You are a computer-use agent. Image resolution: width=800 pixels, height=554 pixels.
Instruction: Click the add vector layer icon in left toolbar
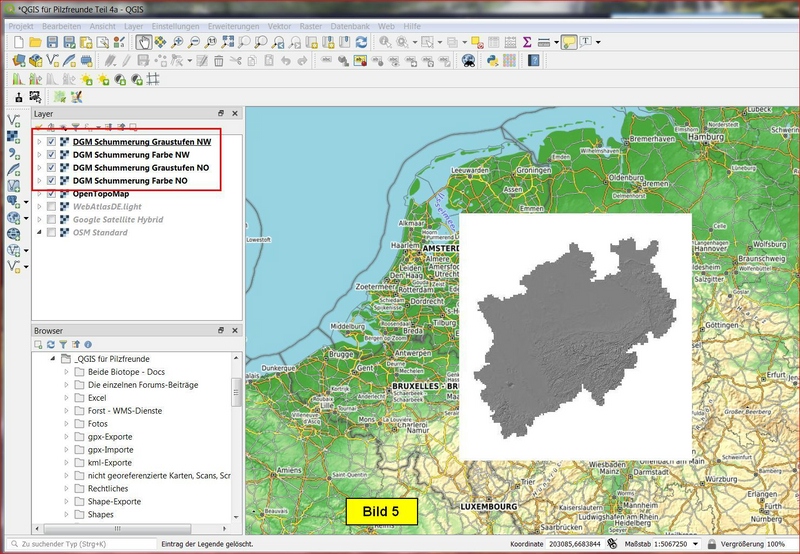(x=14, y=121)
